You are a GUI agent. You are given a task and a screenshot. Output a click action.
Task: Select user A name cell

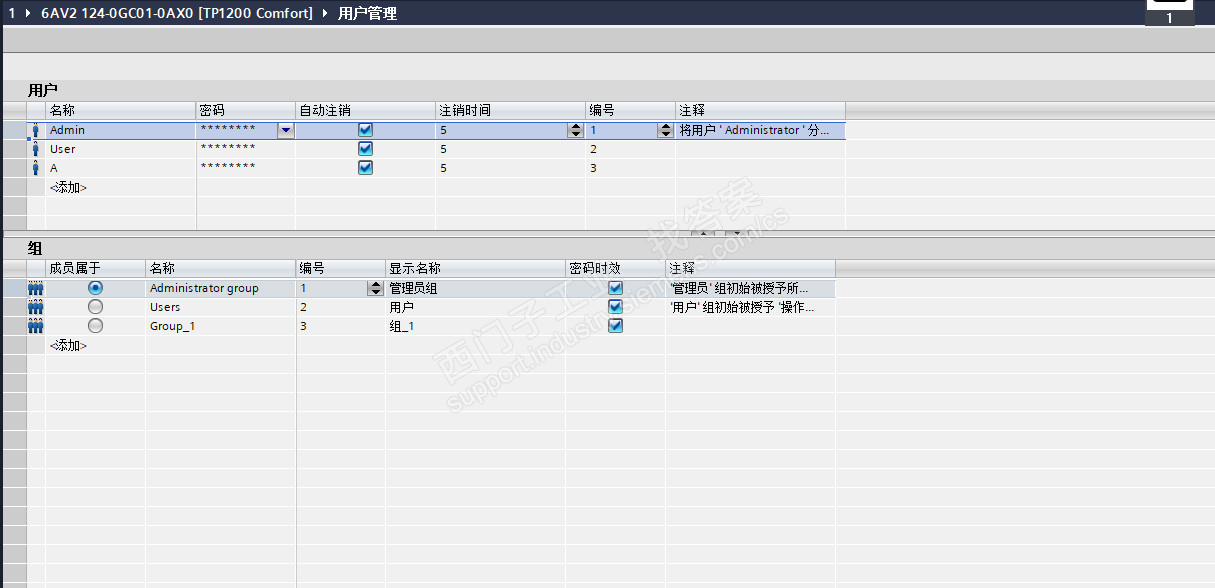pyautogui.click(x=120, y=168)
